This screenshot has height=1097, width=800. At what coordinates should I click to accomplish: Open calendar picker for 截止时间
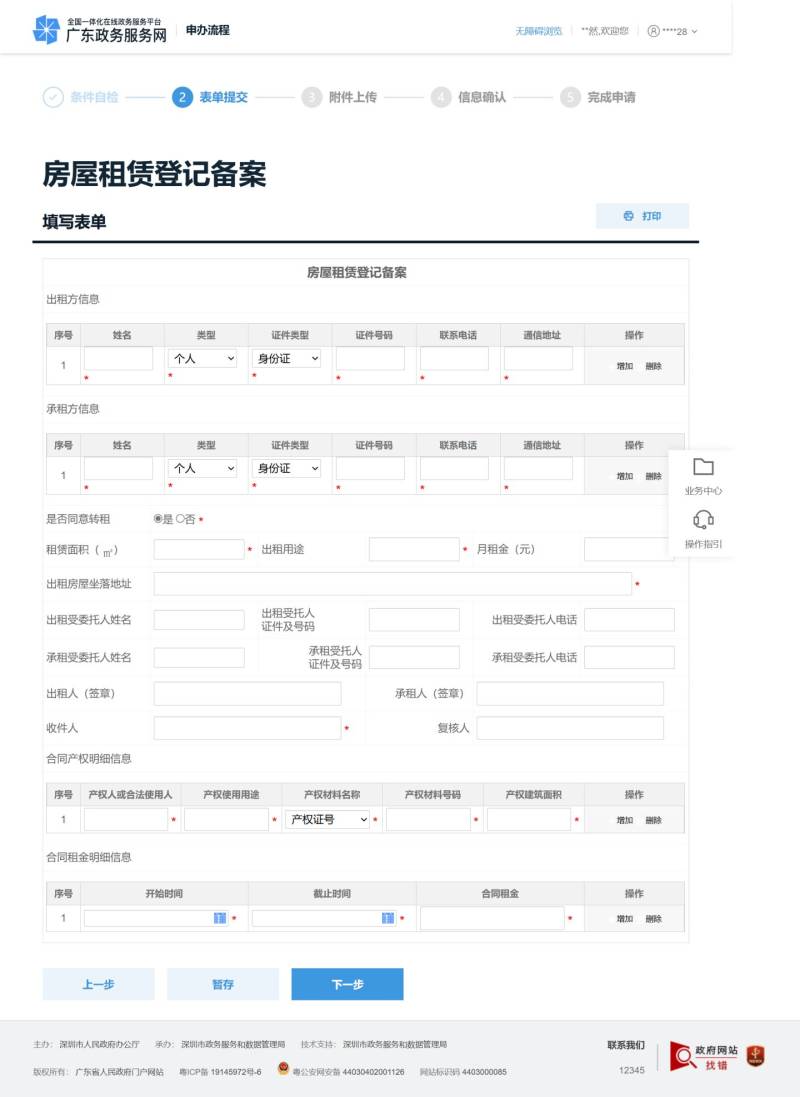point(388,918)
